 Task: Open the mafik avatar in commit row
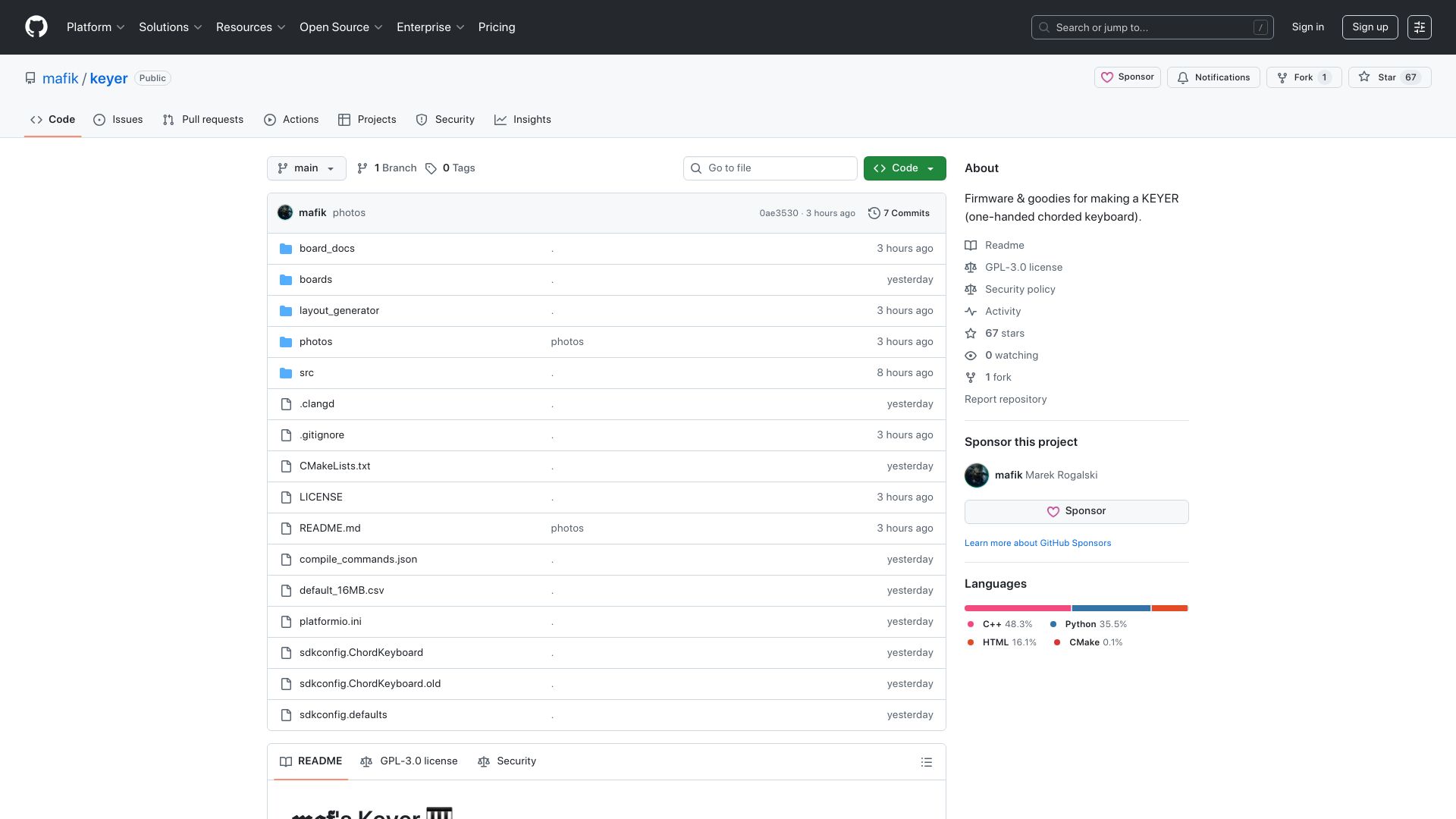coord(285,213)
